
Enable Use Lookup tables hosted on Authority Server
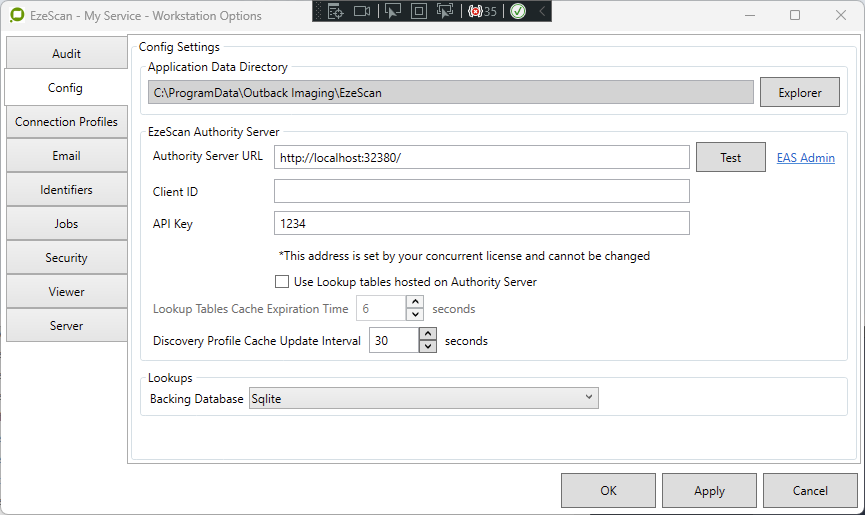tap(282, 282)
